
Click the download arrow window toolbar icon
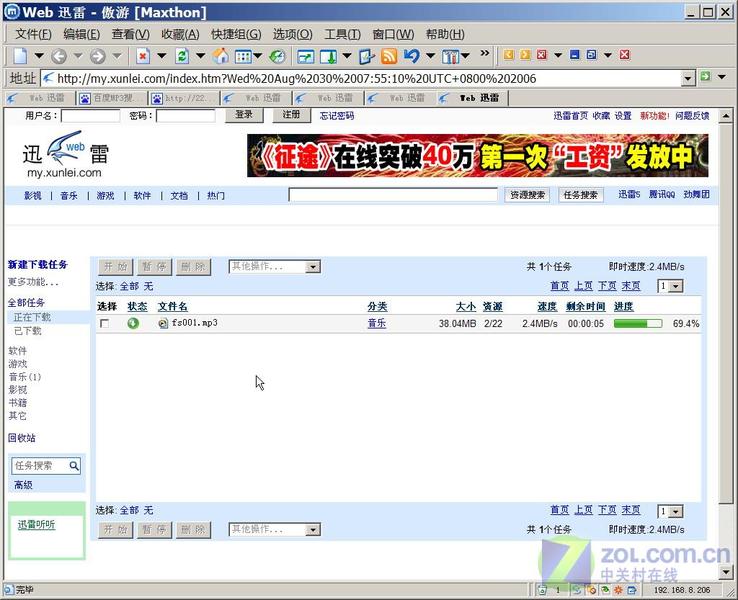pos(328,57)
